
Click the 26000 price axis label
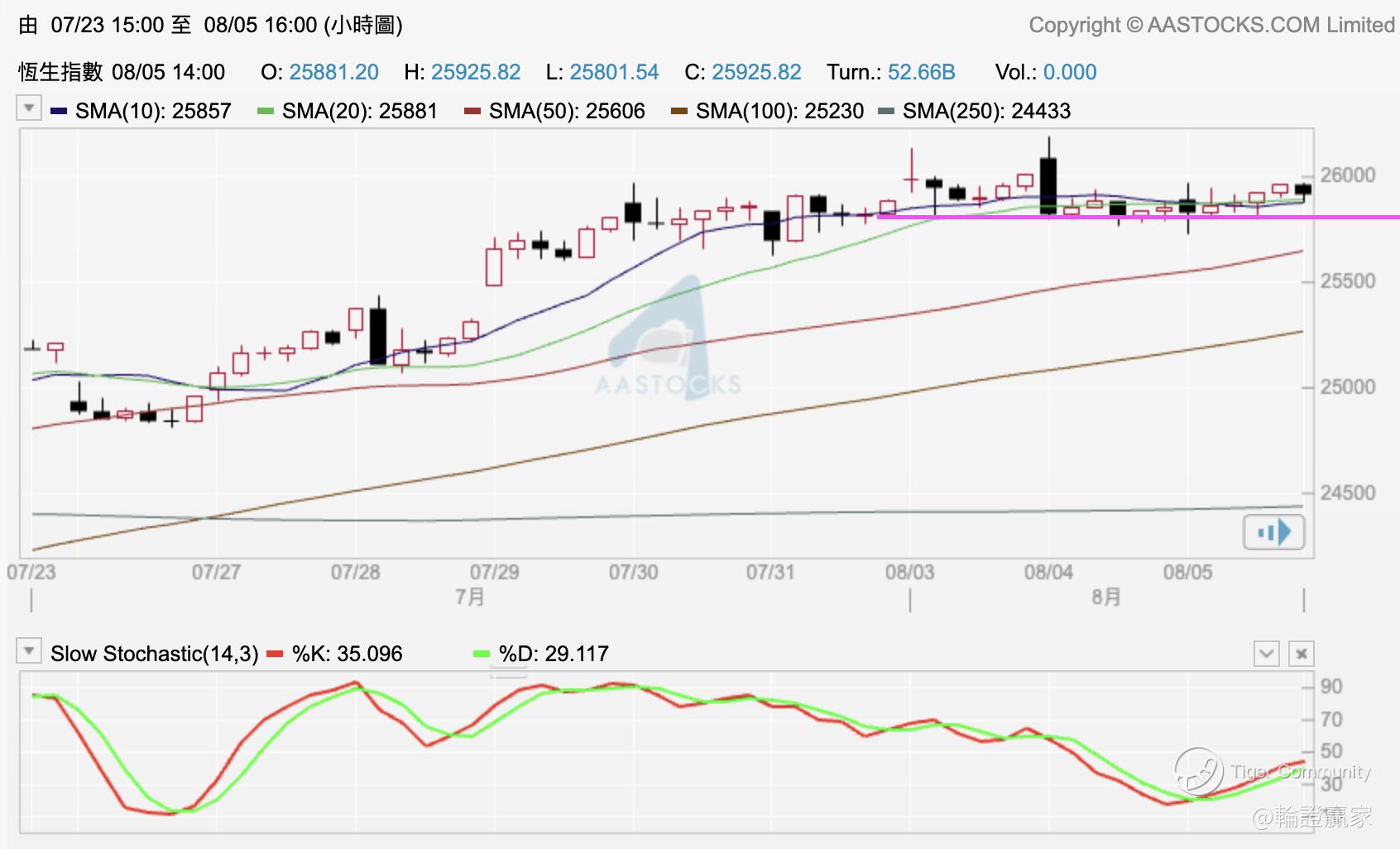pyautogui.click(x=1347, y=175)
